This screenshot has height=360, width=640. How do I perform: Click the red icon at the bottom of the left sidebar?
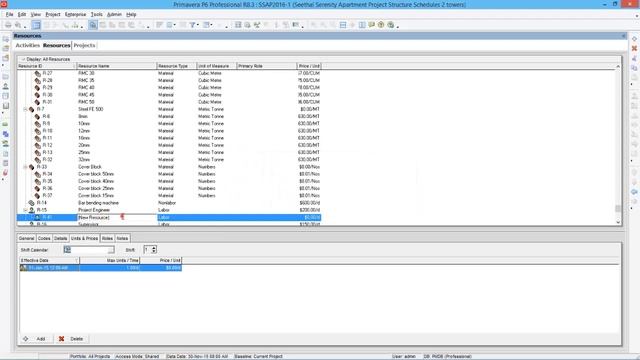(6, 173)
